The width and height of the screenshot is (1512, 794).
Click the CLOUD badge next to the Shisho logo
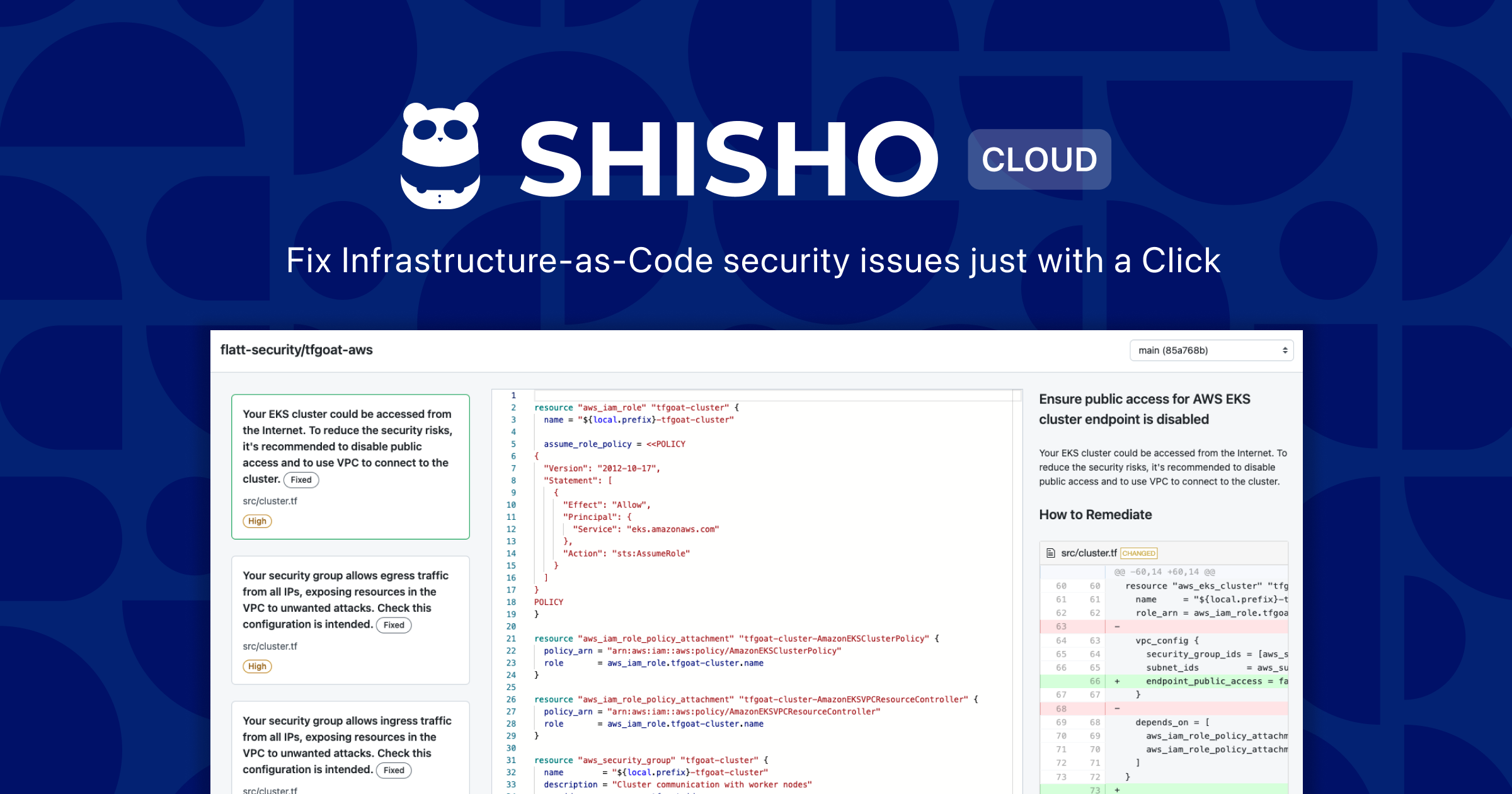coord(1038,159)
